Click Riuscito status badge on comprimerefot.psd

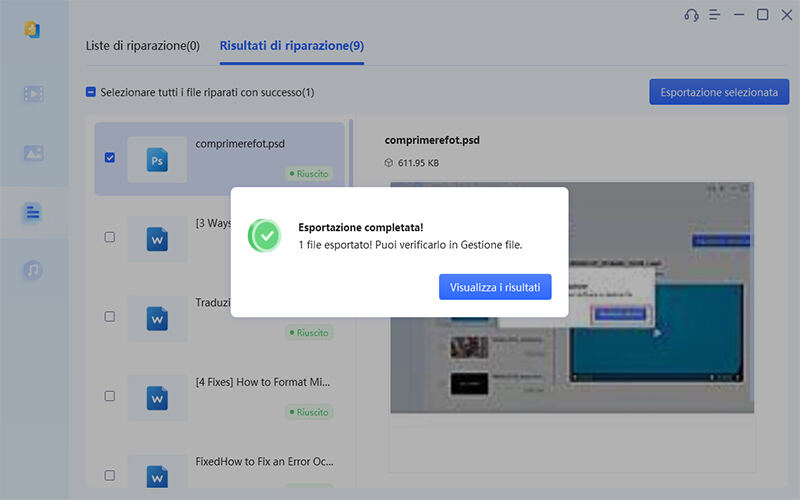309,173
